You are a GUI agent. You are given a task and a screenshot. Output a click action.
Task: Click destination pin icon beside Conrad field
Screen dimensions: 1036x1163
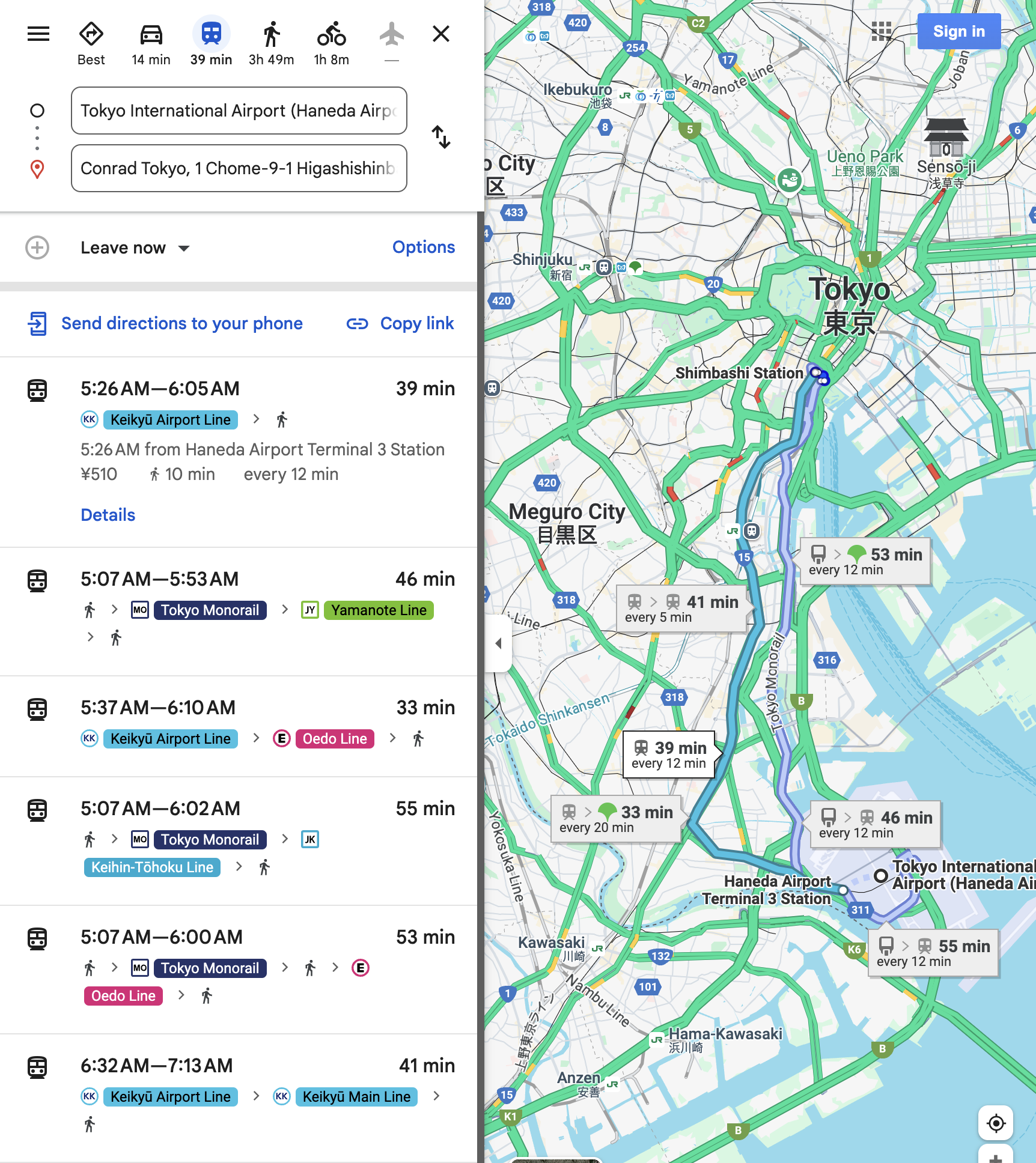37,169
